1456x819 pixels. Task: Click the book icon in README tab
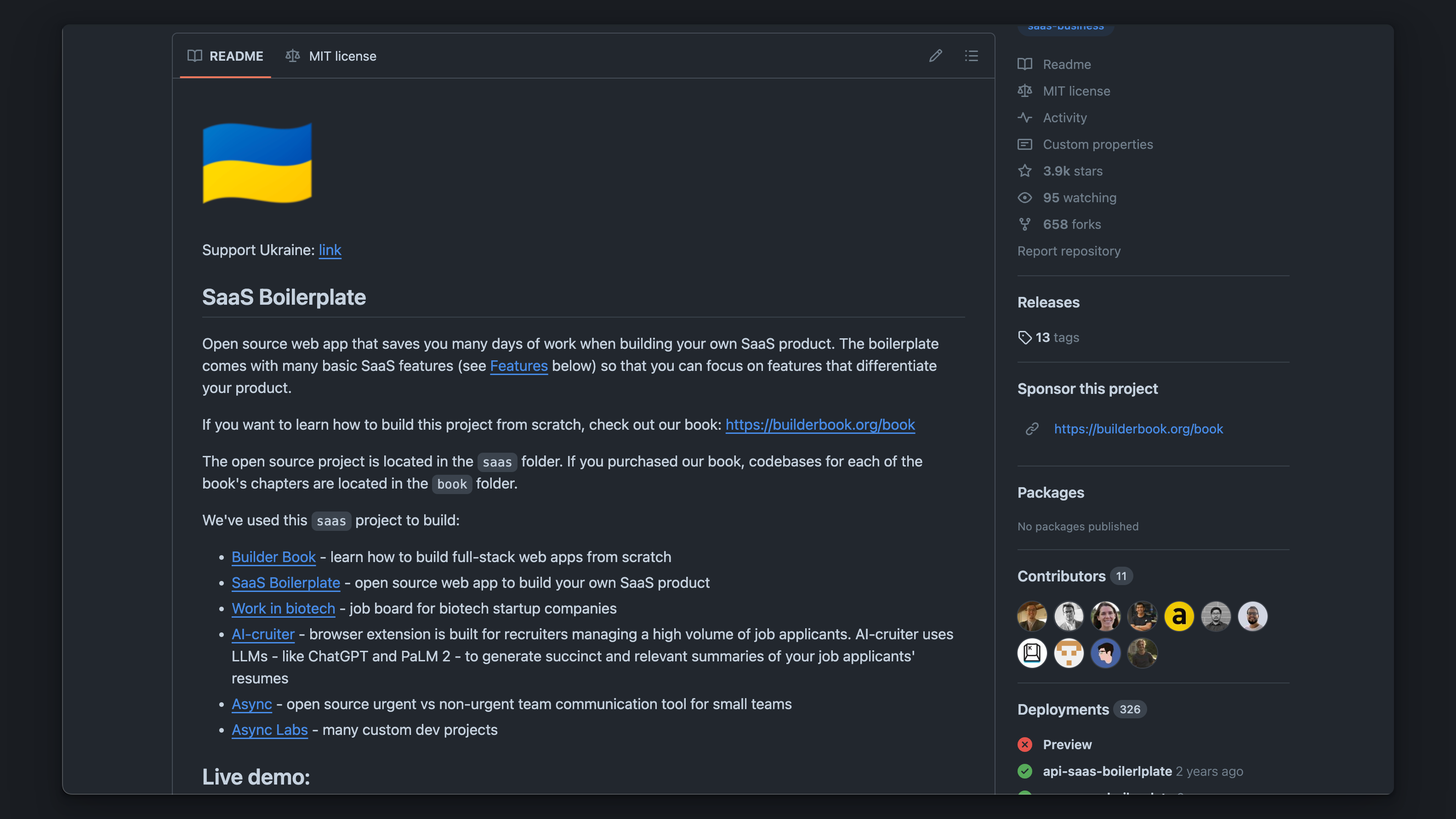tap(194, 56)
